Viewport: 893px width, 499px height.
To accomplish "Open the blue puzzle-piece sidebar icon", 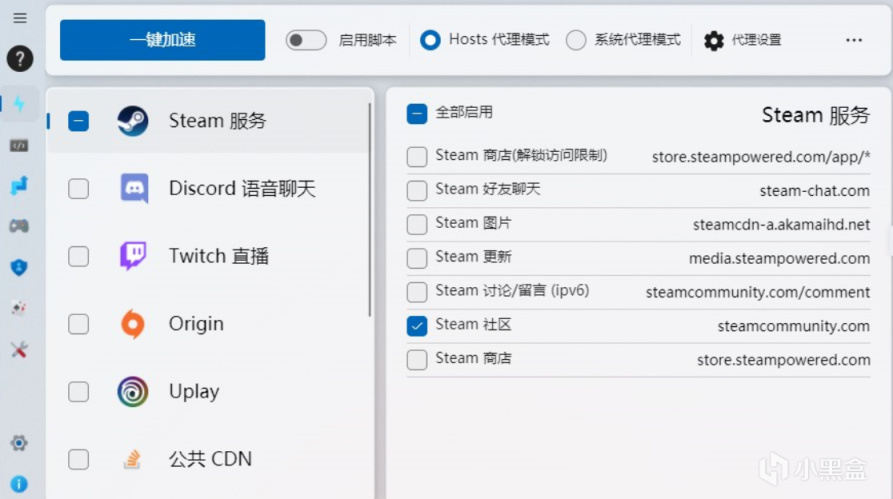I will [19, 186].
